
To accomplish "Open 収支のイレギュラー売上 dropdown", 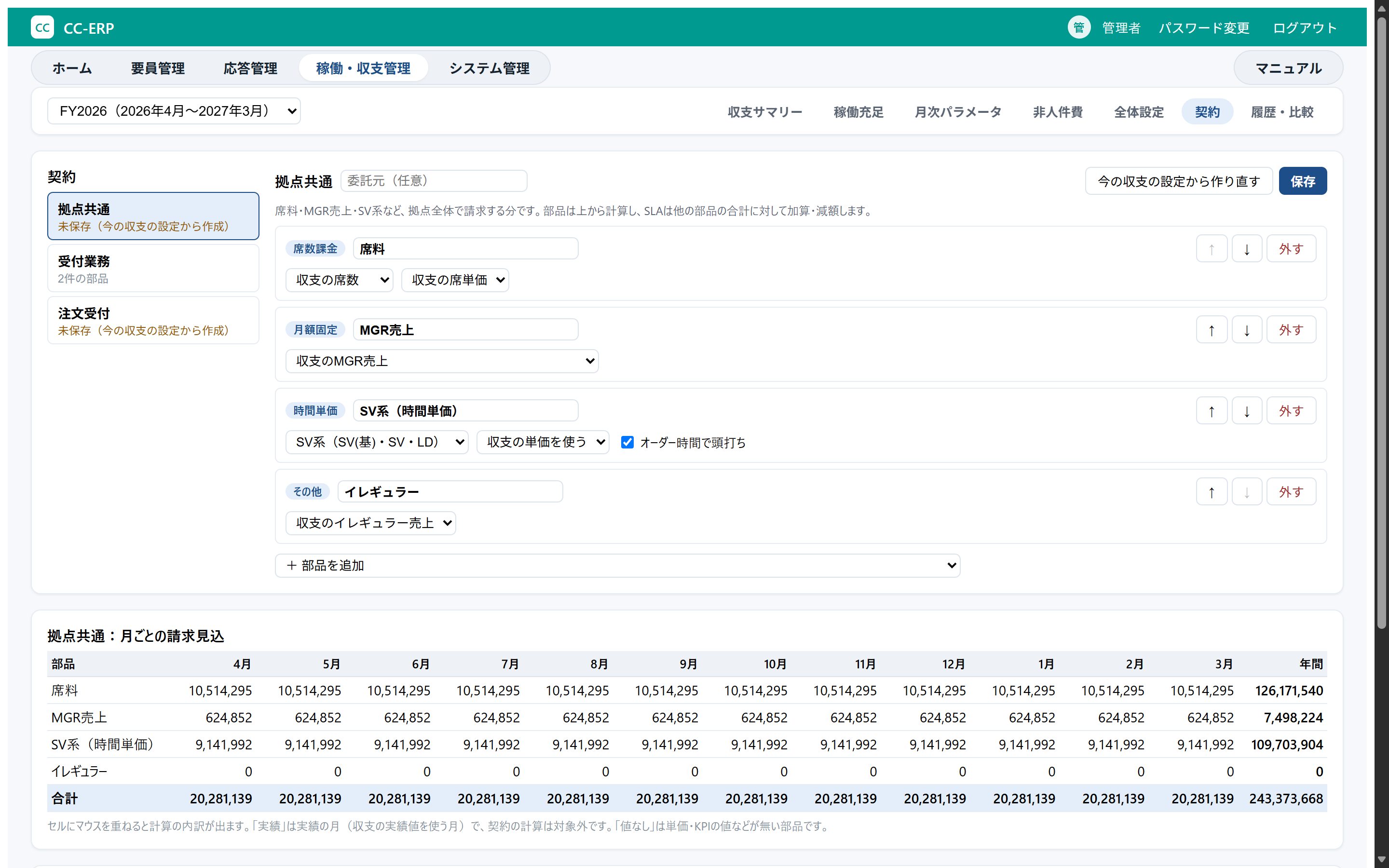I will (371, 523).
